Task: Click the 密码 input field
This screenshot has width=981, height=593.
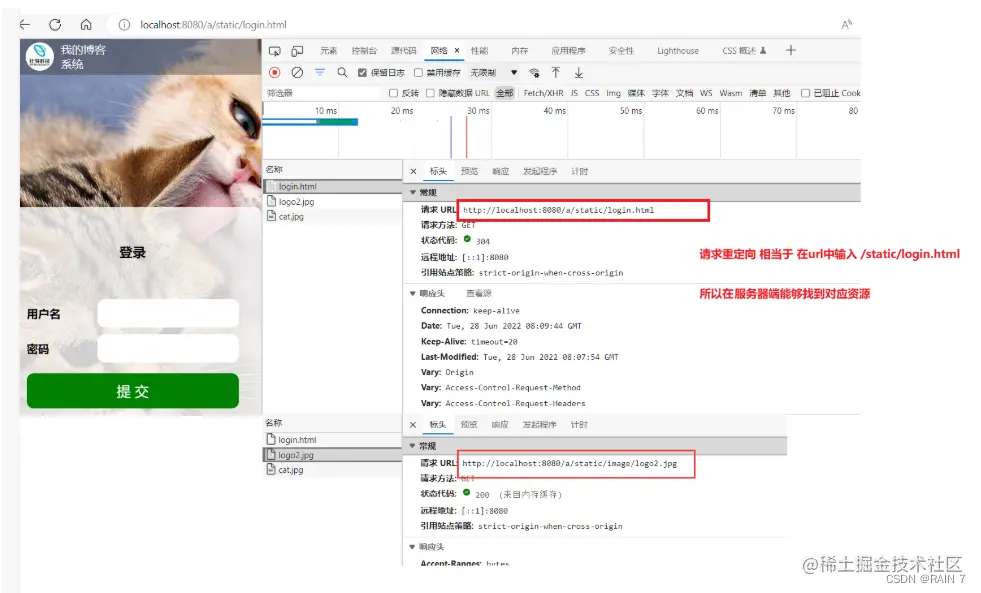Action: pyautogui.click(x=168, y=348)
